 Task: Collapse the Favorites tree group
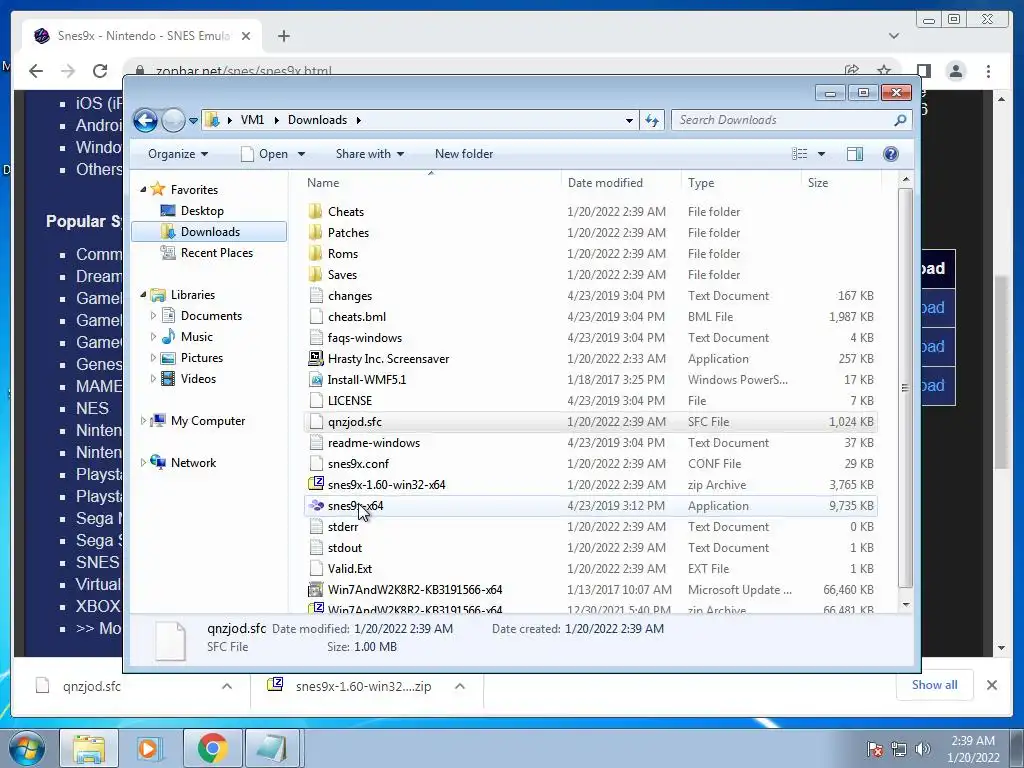tap(143, 189)
